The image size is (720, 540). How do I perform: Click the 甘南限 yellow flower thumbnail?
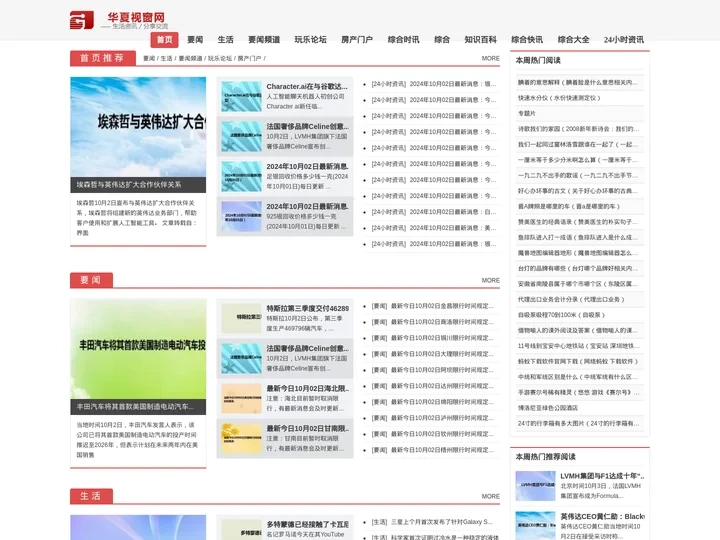click(x=241, y=439)
